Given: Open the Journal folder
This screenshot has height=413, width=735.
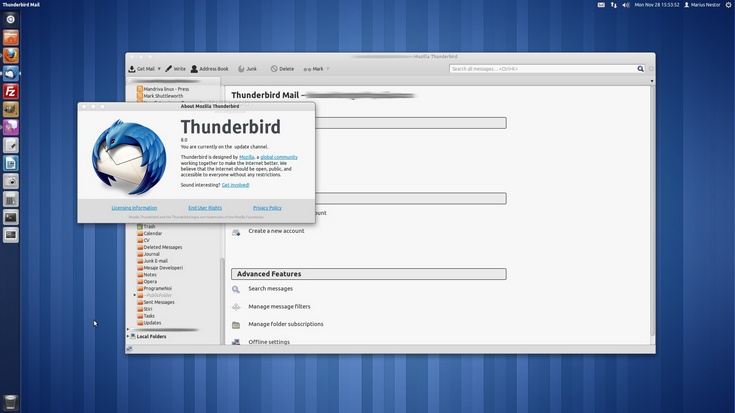Looking at the screenshot, I should coord(148,254).
